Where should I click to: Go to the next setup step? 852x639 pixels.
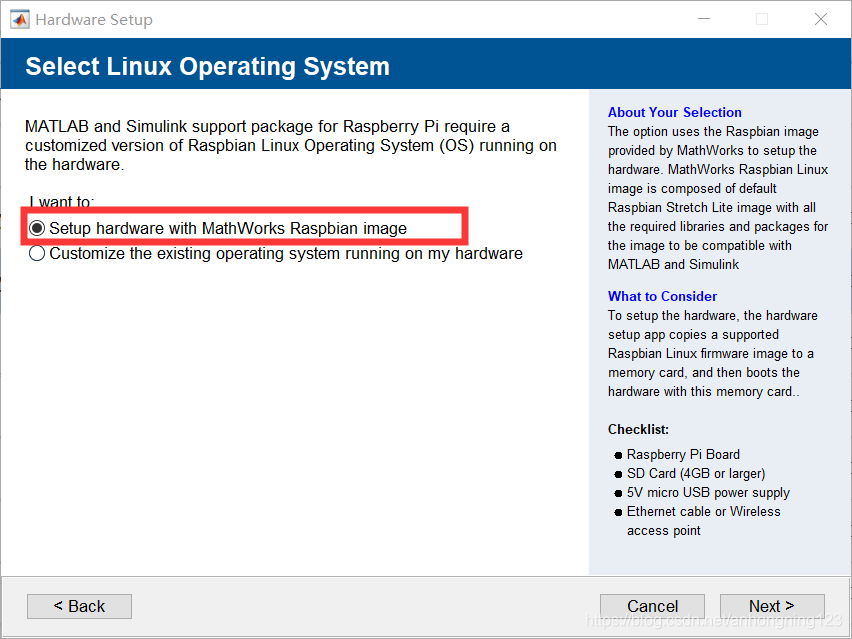tap(771, 606)
